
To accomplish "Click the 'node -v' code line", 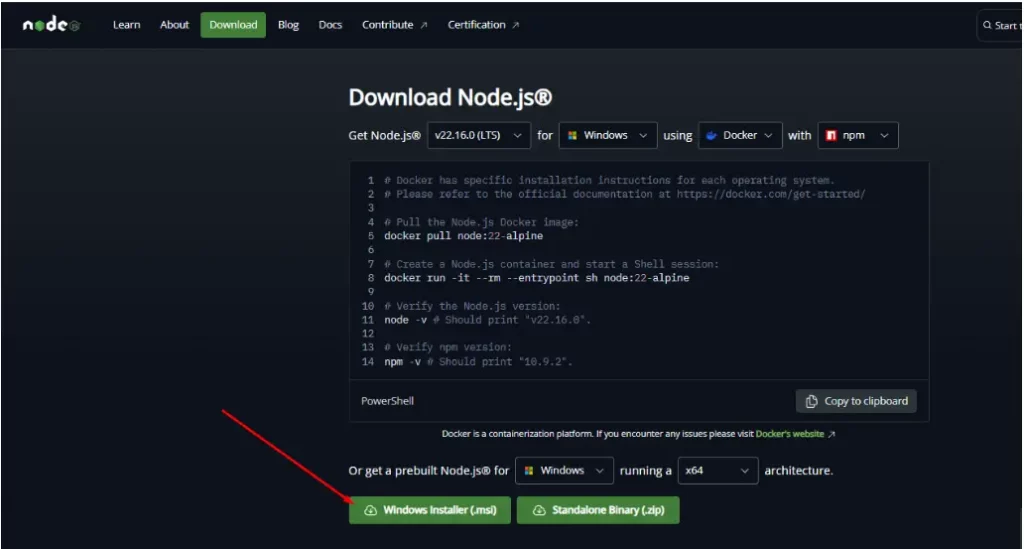I will (x=487, y=320).
